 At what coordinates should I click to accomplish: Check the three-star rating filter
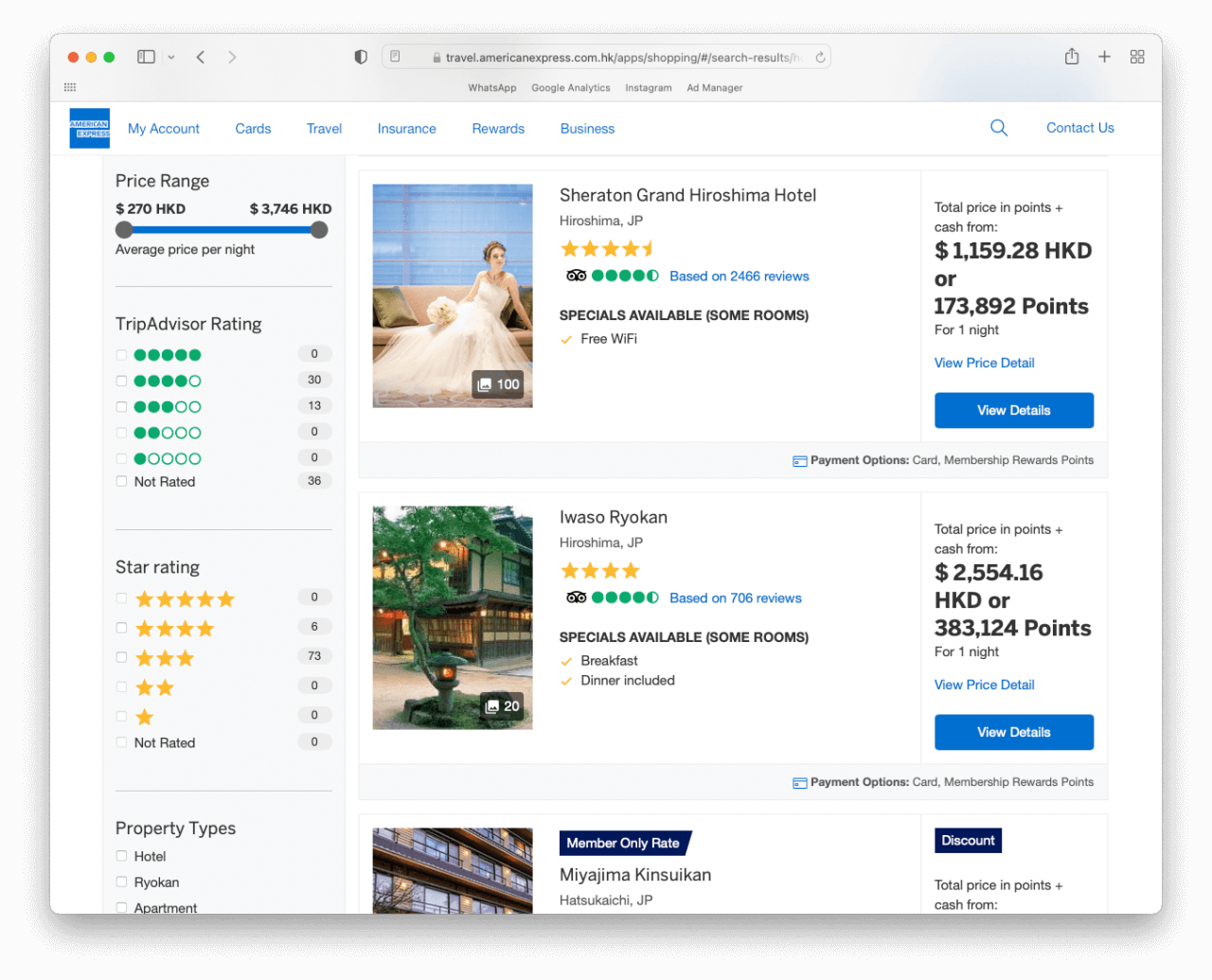121,657
